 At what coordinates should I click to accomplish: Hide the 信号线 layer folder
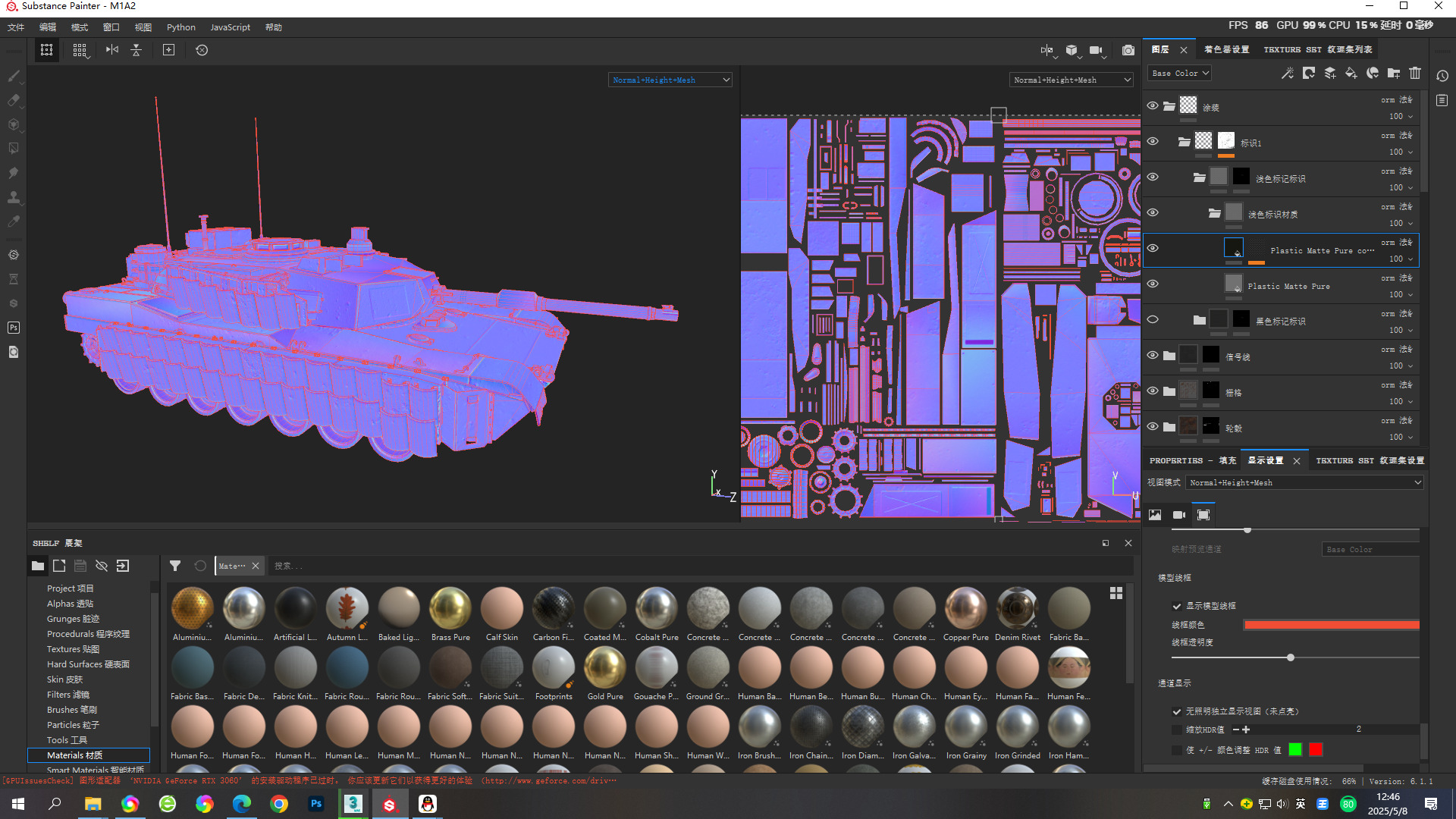(x=1153, y=356)
